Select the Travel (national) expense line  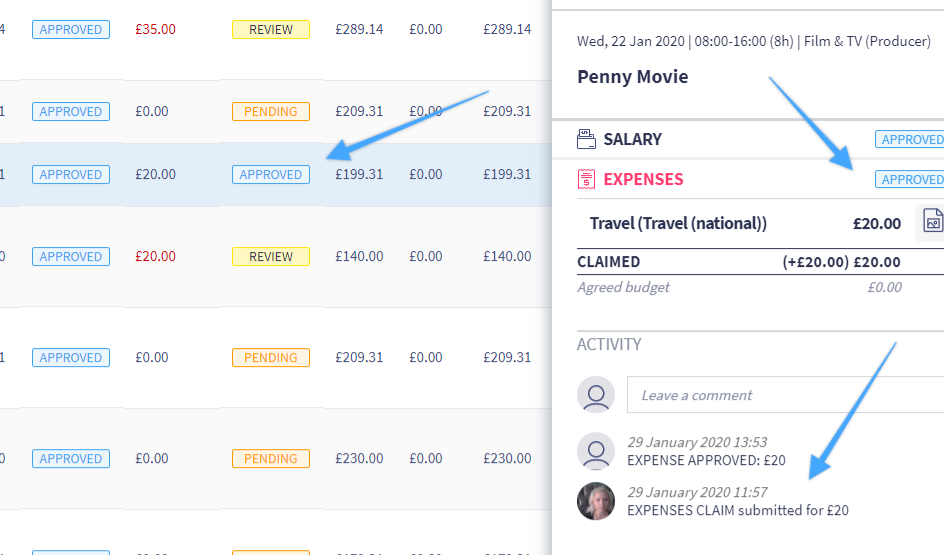coord(678,224)
